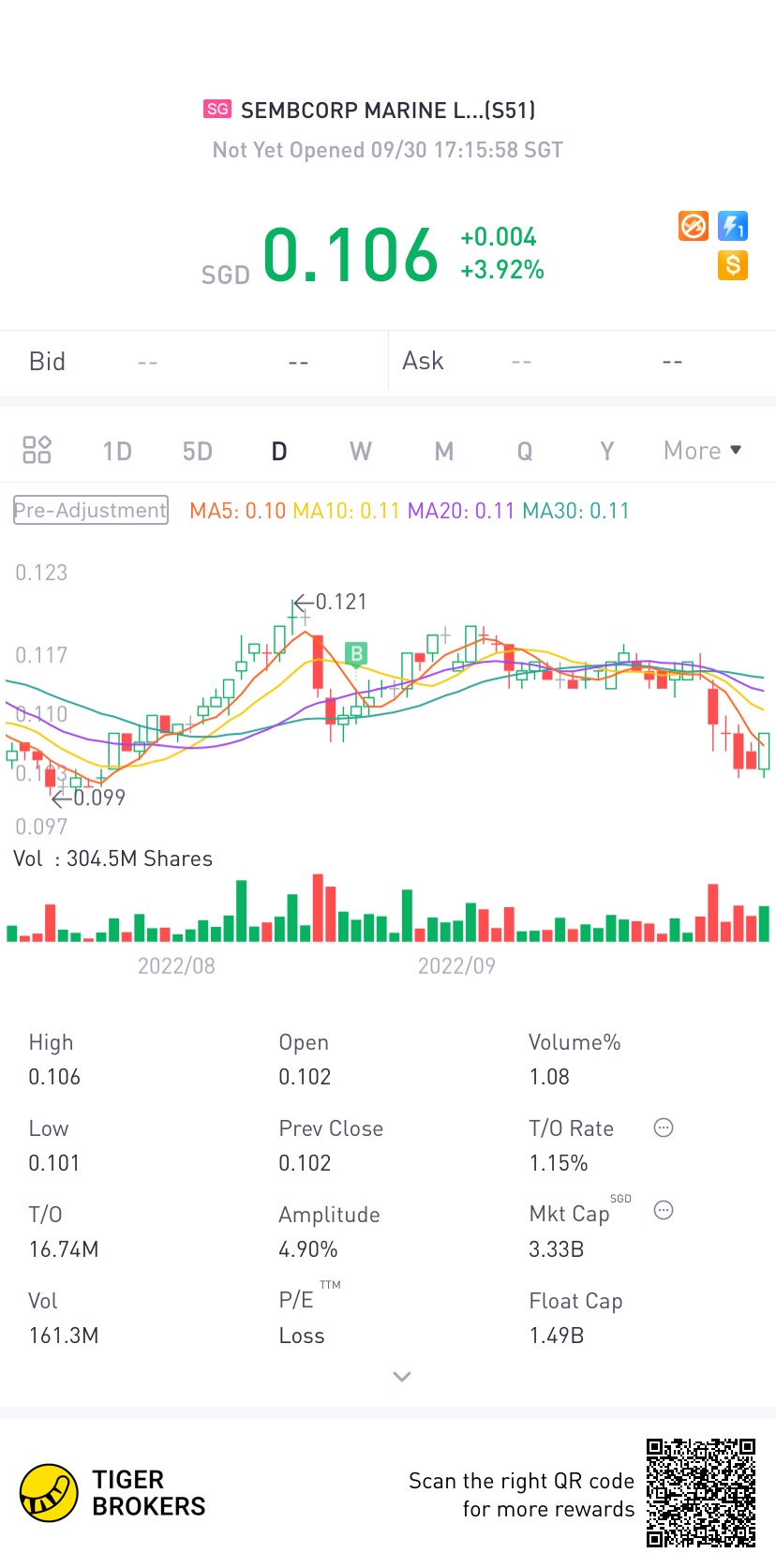
Task: Open the chart layout grid icon
Action: click(x=37, y=450)
